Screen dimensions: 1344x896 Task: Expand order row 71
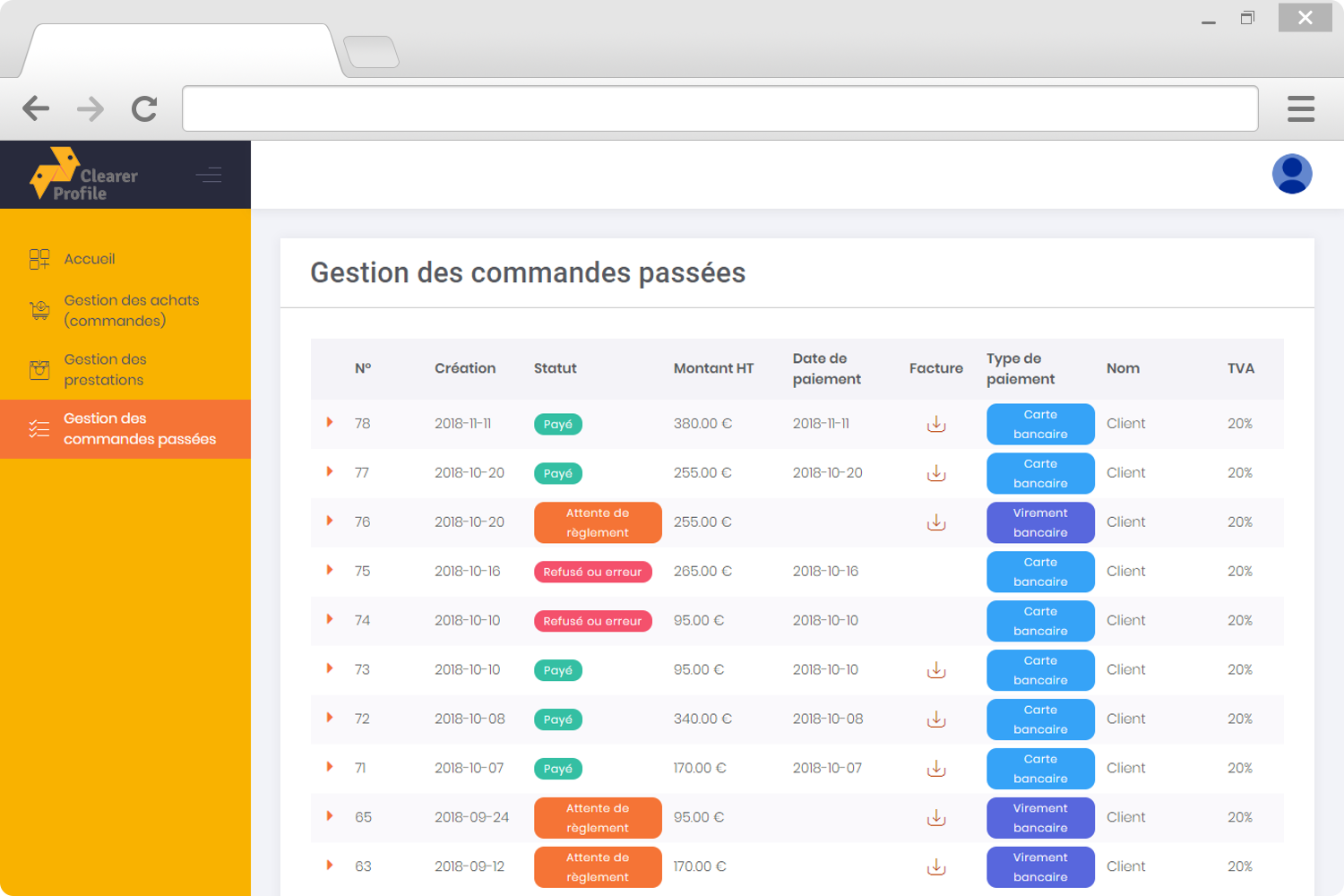330,767
